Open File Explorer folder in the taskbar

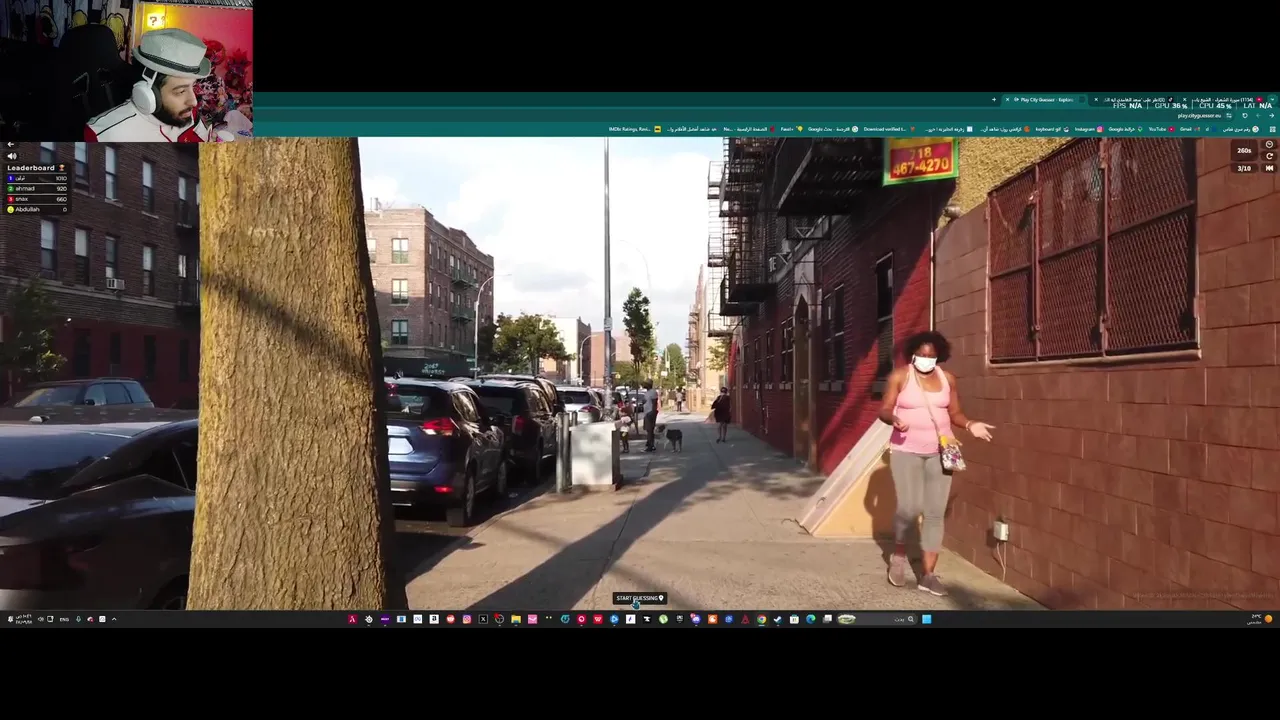pos(516,619)
